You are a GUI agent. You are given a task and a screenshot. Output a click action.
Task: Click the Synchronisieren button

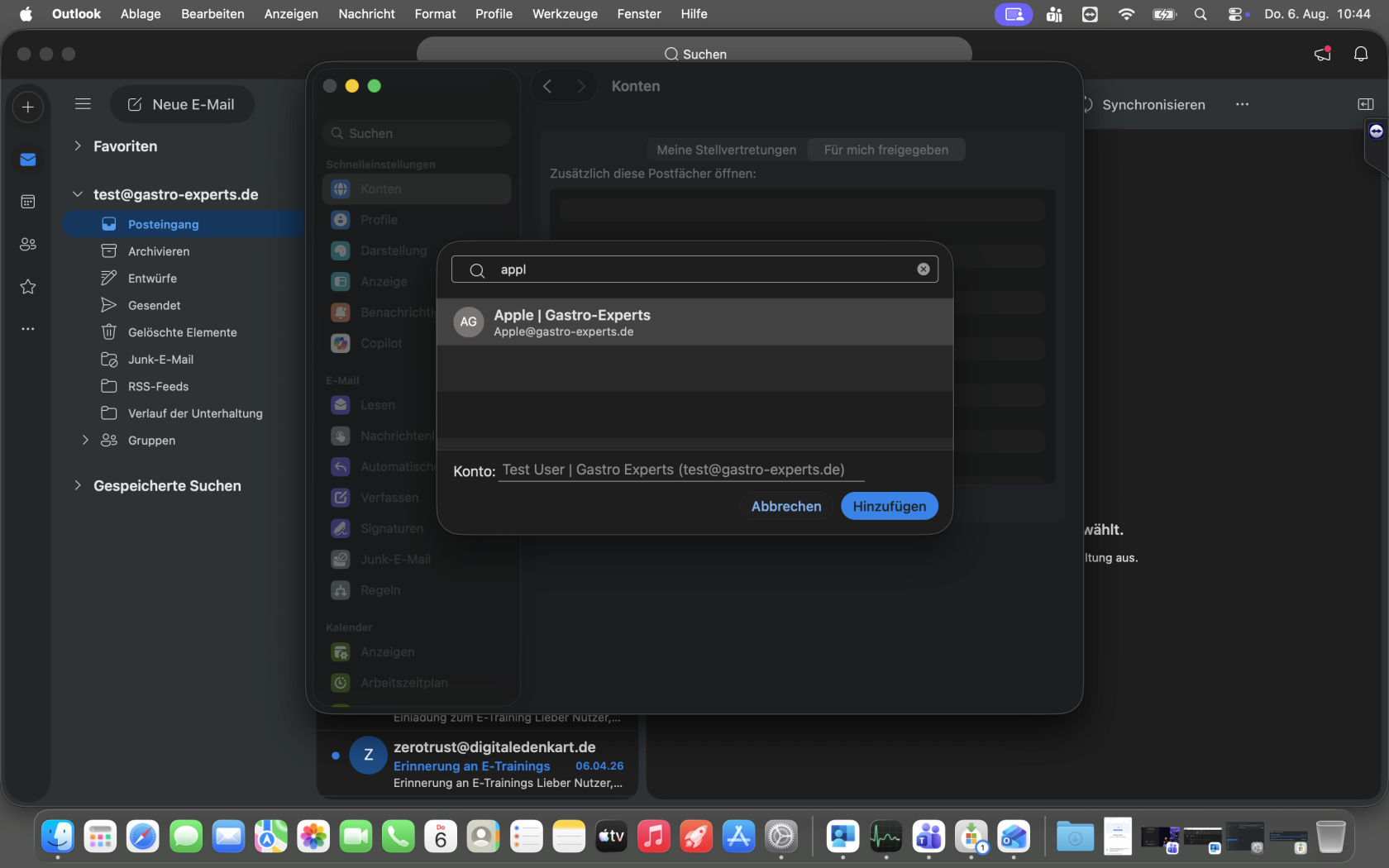(x=1143, y=104)
